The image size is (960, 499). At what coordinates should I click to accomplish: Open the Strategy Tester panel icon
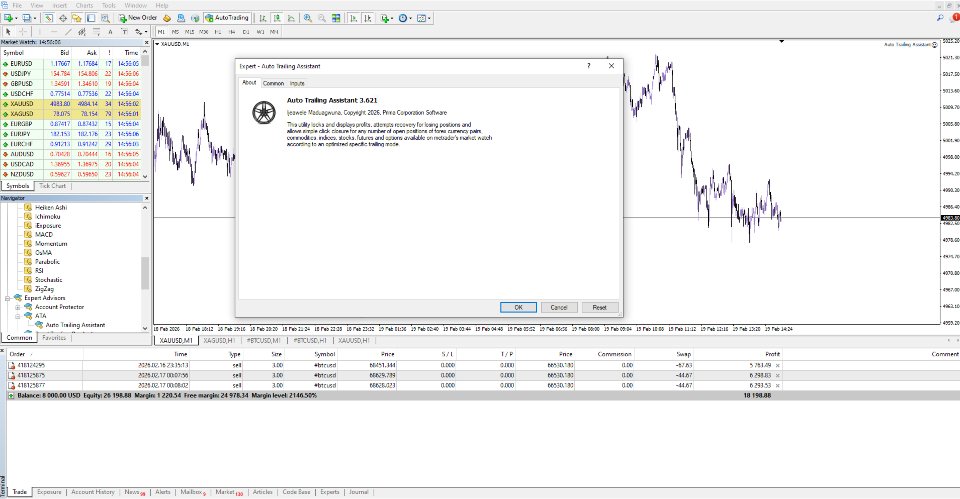tap(105, 18)
